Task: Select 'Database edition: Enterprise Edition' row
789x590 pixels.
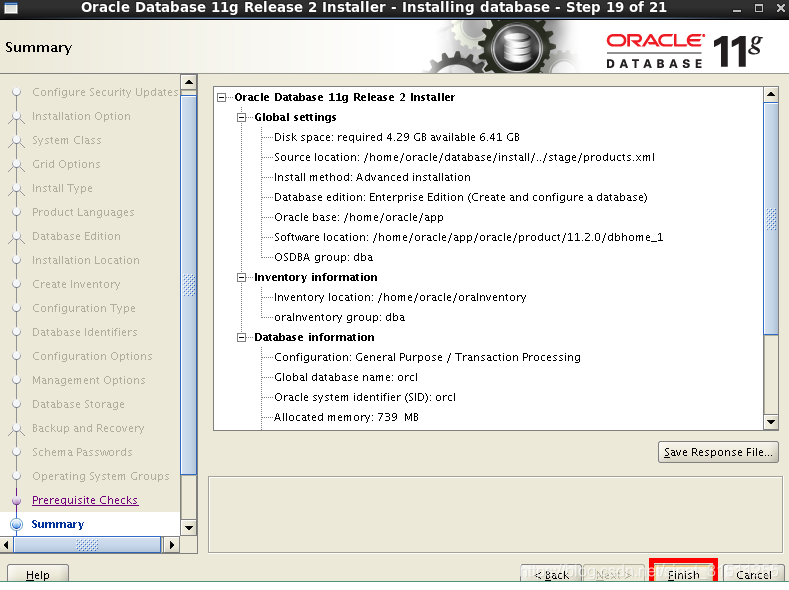Action: click(x=460, y=197)
